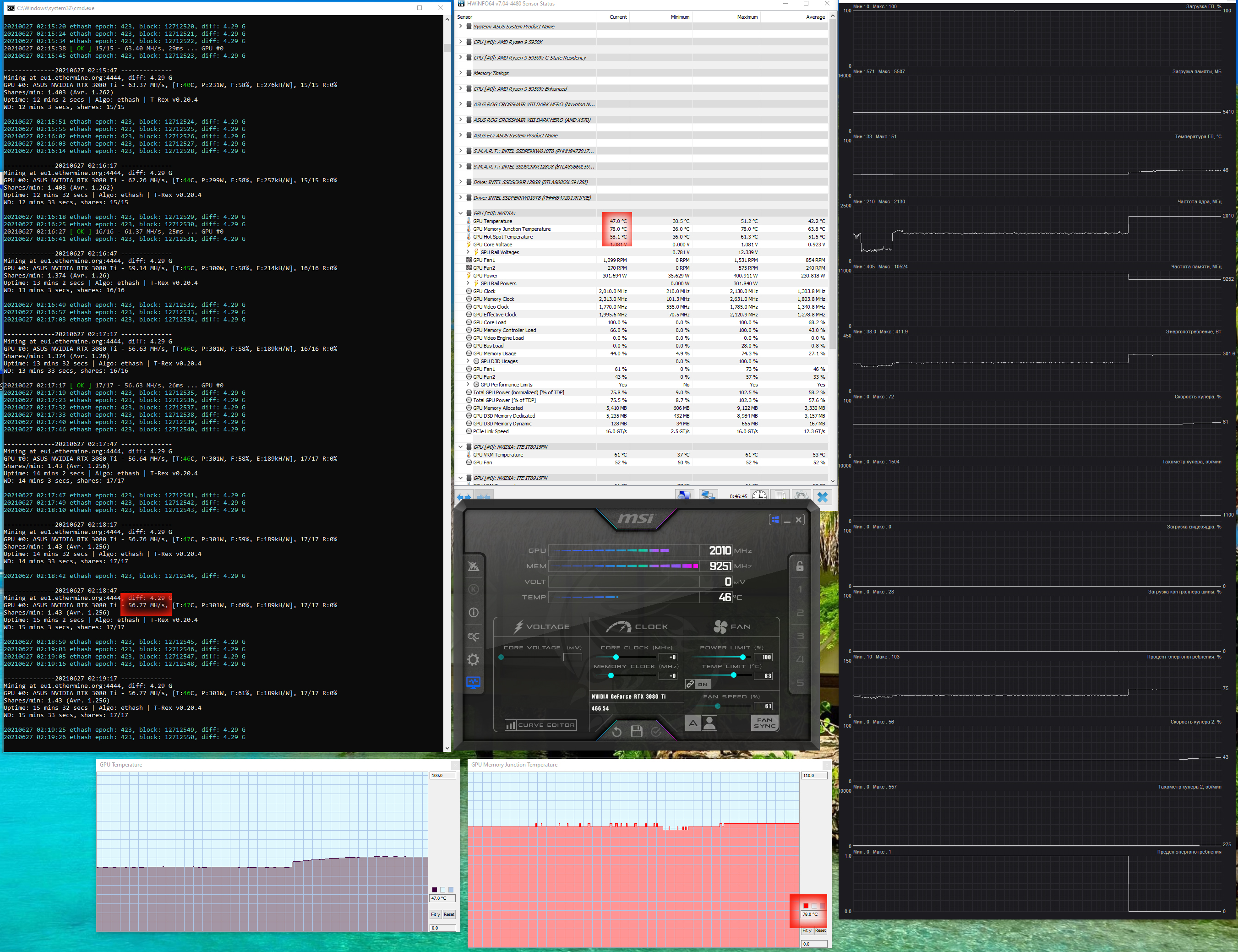Screen dimensions: 1238x952
Task: Click the OC Scanner icon
Action: (473, 636)
